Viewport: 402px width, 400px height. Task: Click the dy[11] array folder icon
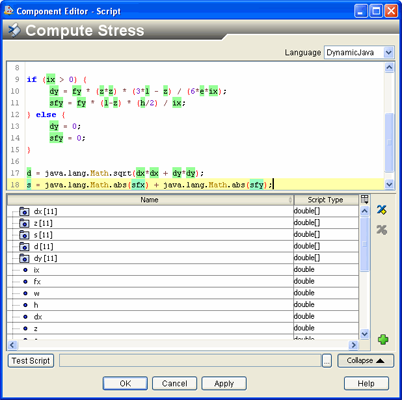(x=24, y=258)
